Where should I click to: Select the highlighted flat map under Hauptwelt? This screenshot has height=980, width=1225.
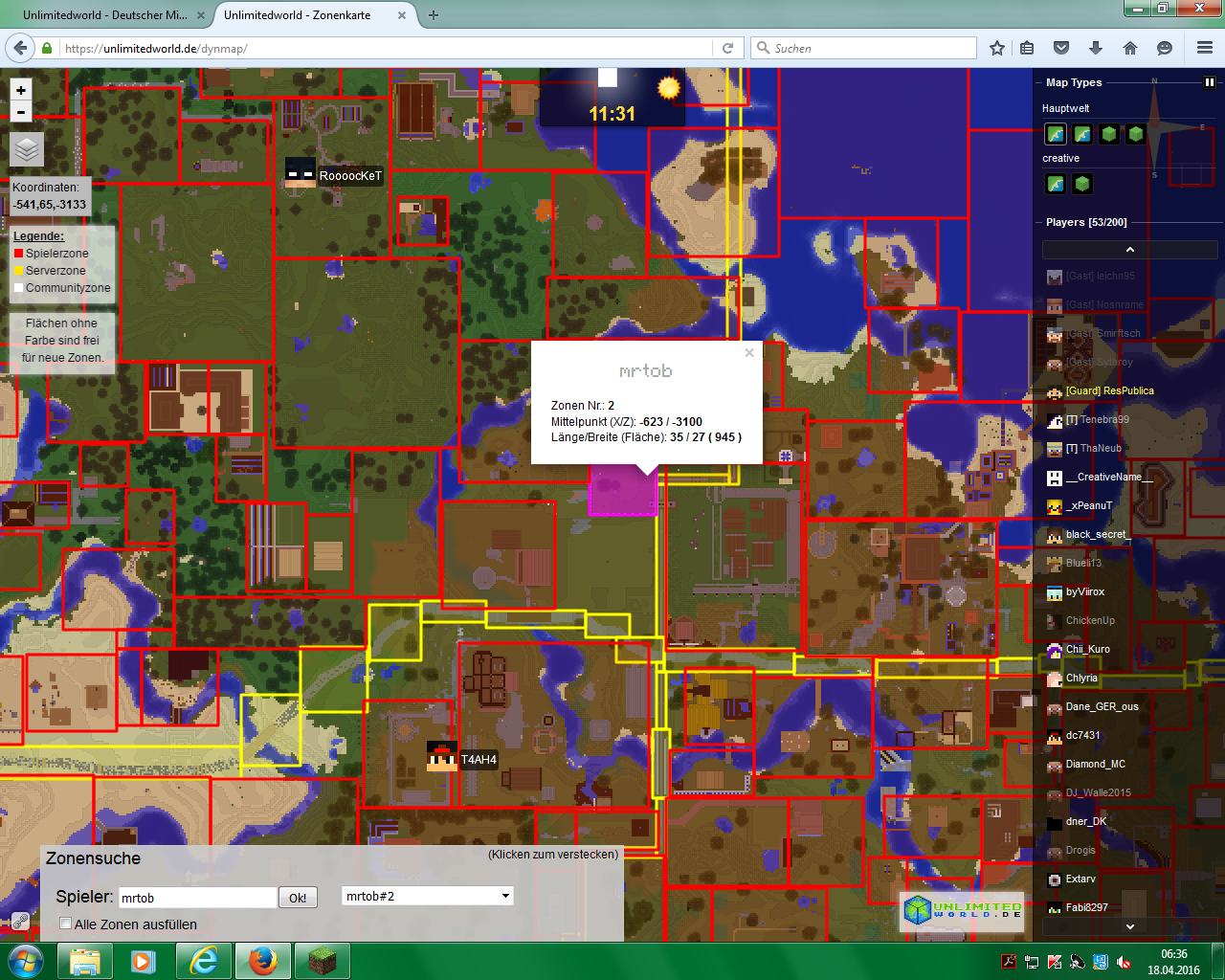click(1056, 134)
